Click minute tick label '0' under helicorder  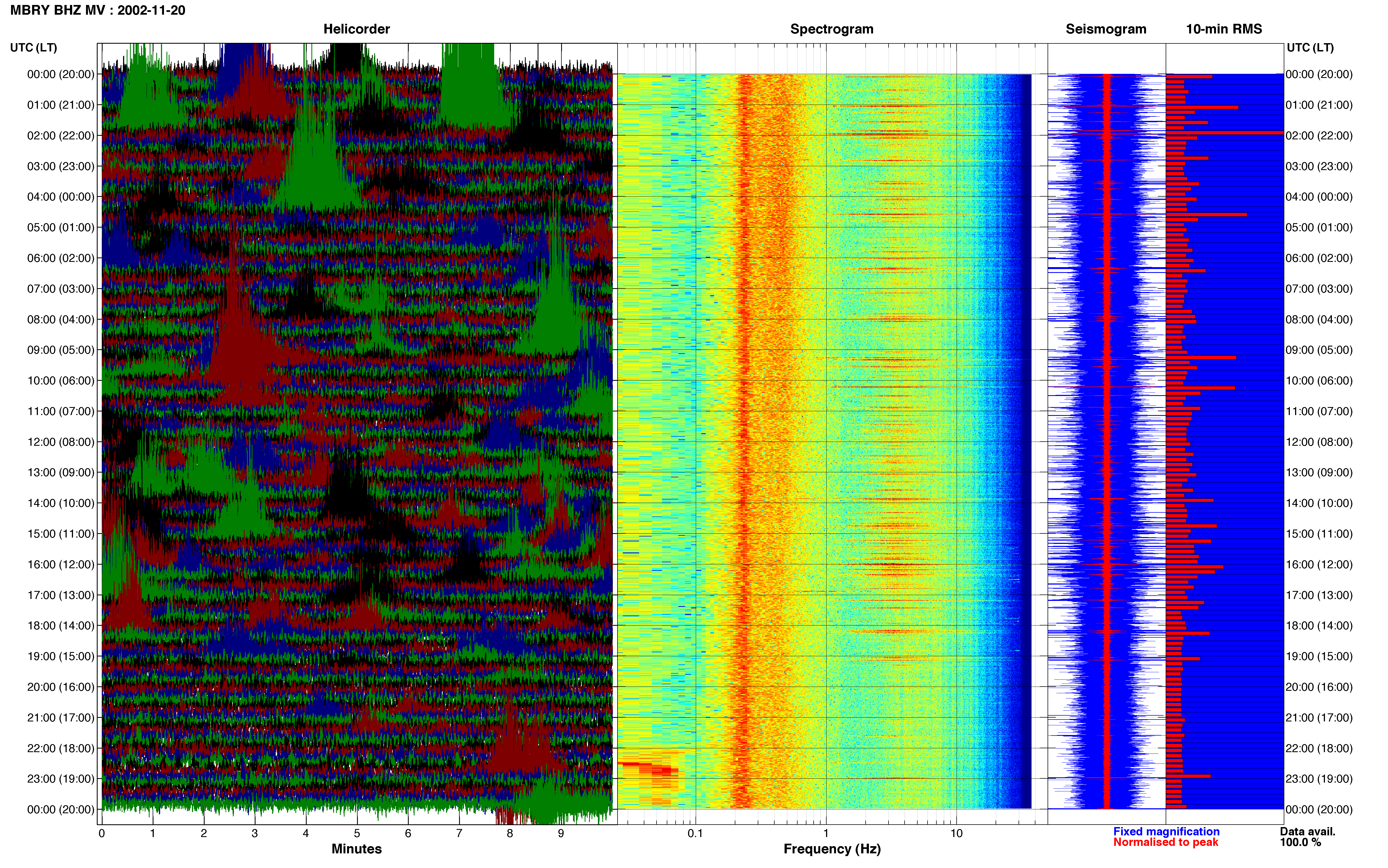point(101,833)
